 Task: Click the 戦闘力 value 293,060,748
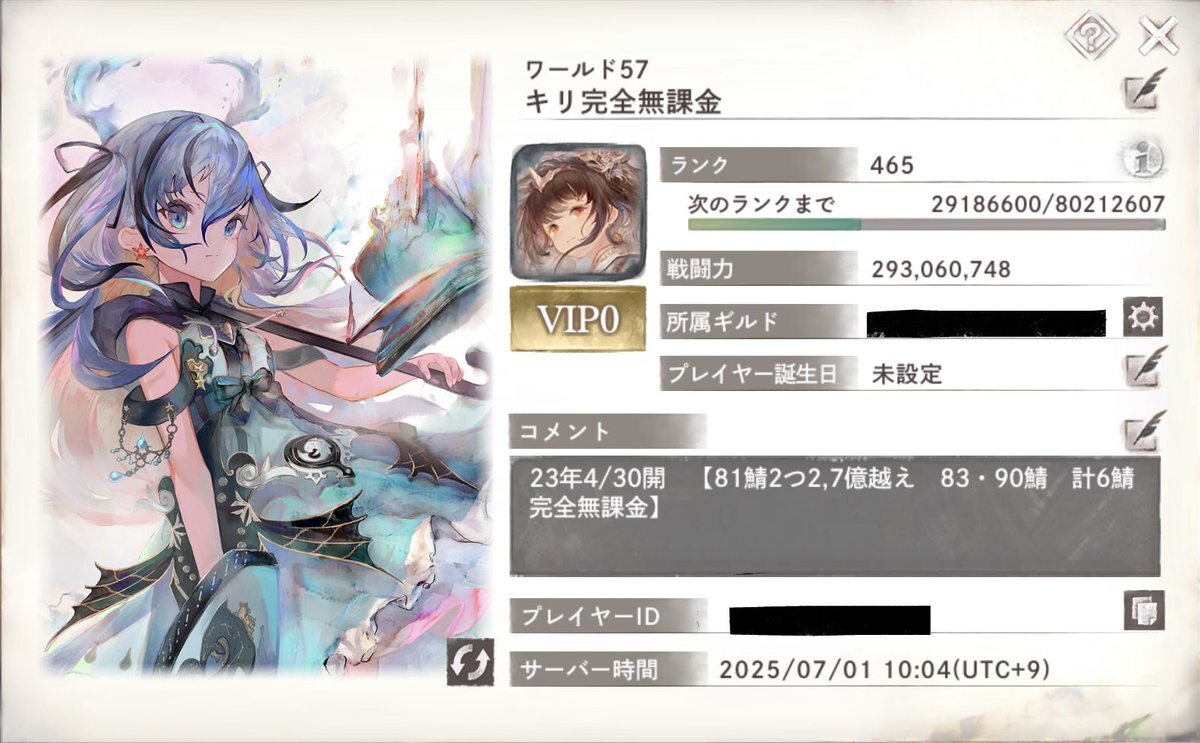pyautogui.click(x=940, y=269)
